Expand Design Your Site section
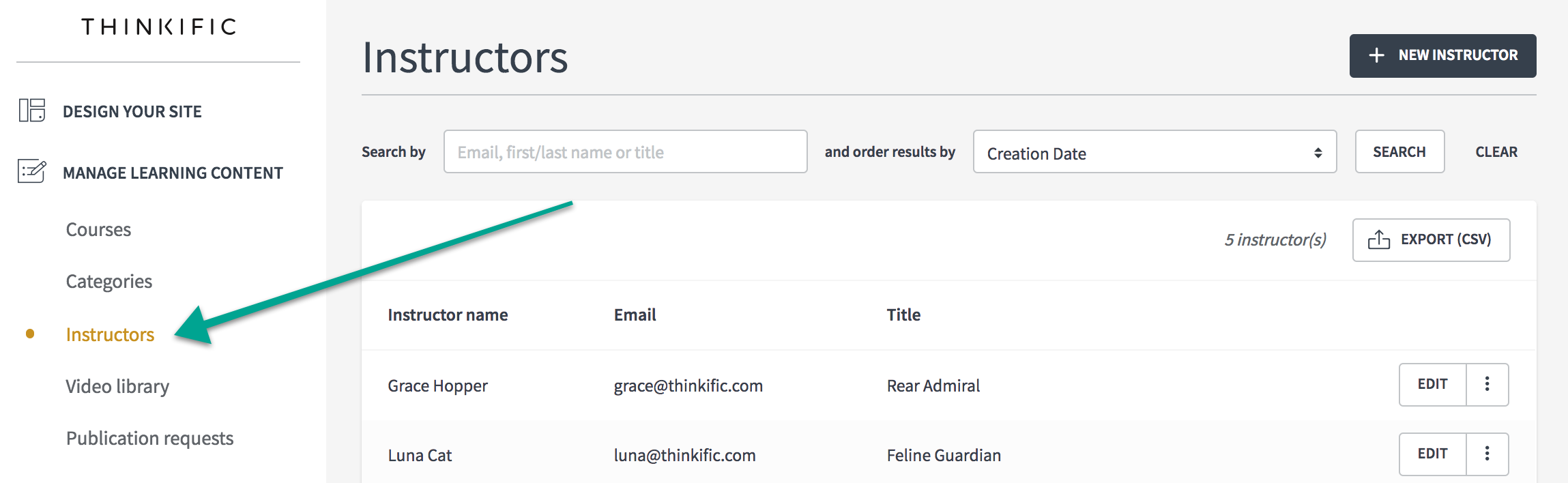The width and height of the screenshot is (1568, 483). 132,111
